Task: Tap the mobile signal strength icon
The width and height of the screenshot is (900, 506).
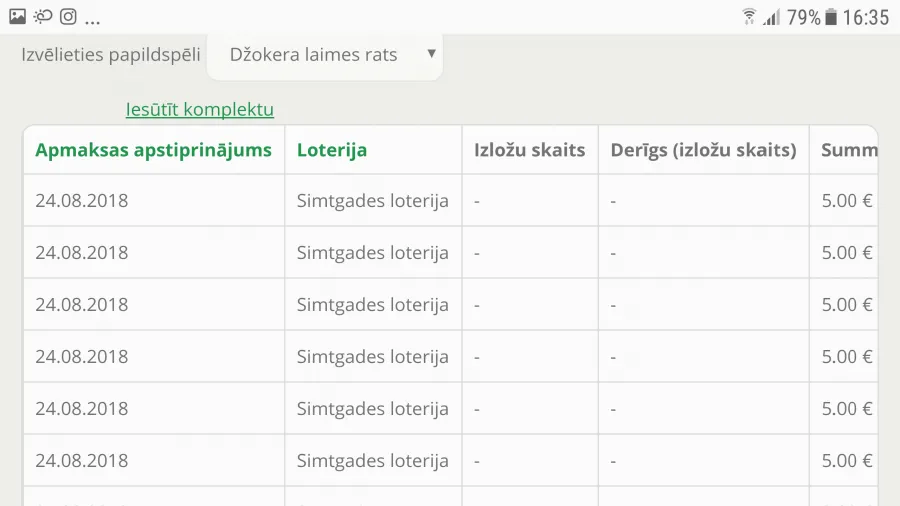Action: click(771, 17)
